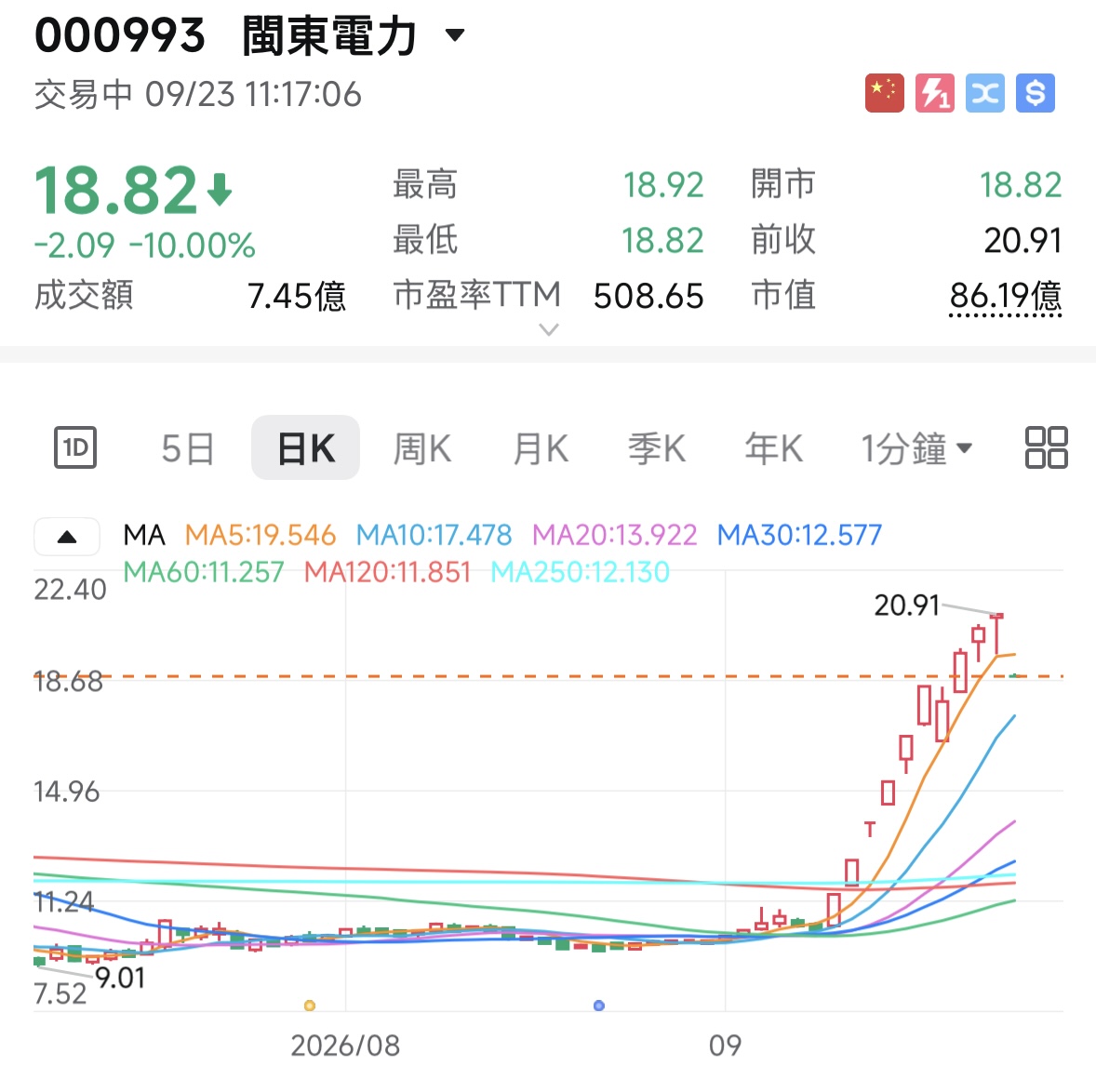
Task: Switch to the 月K chart tab
Action: [541, 448]
